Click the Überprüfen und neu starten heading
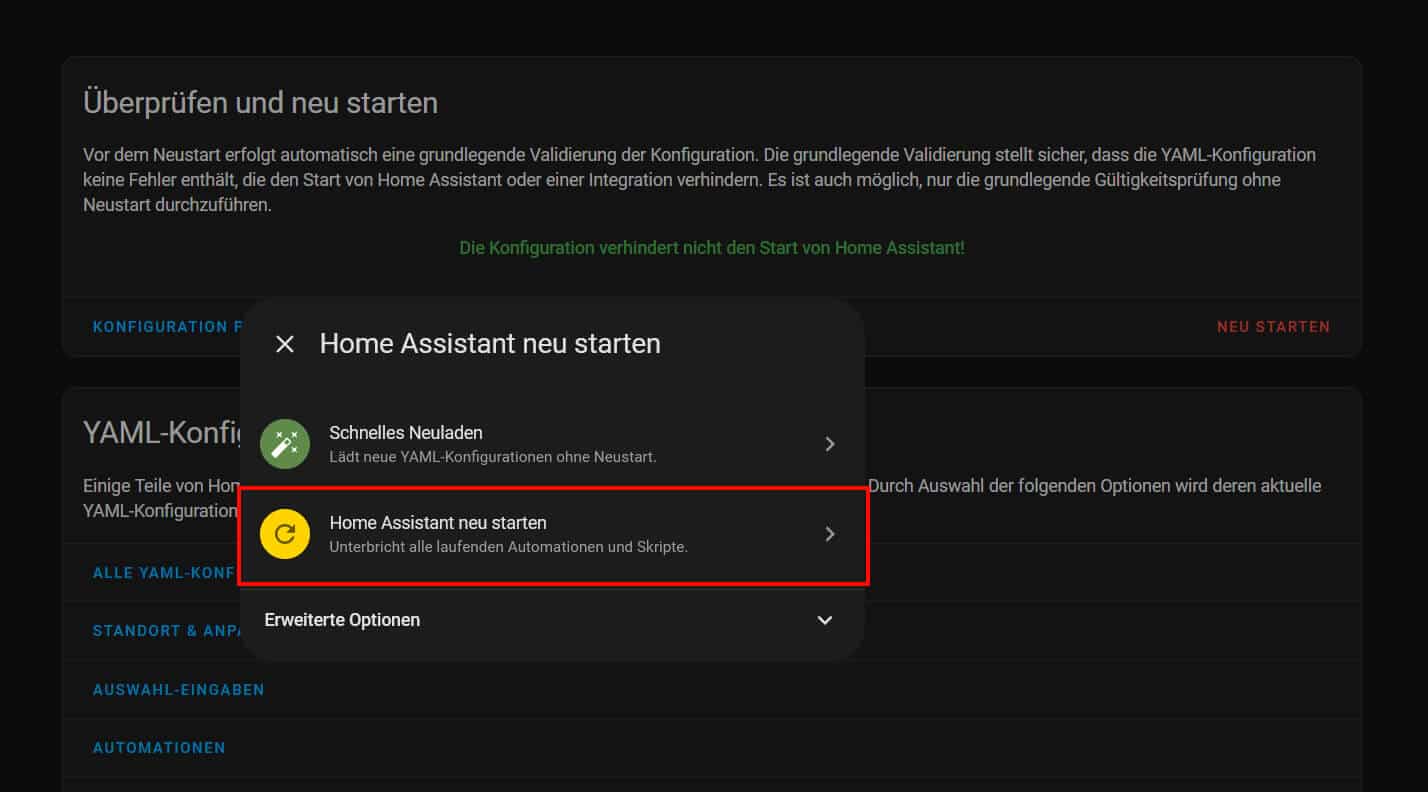Screen dimensions: 1428x792 click(x=260, y=103)
